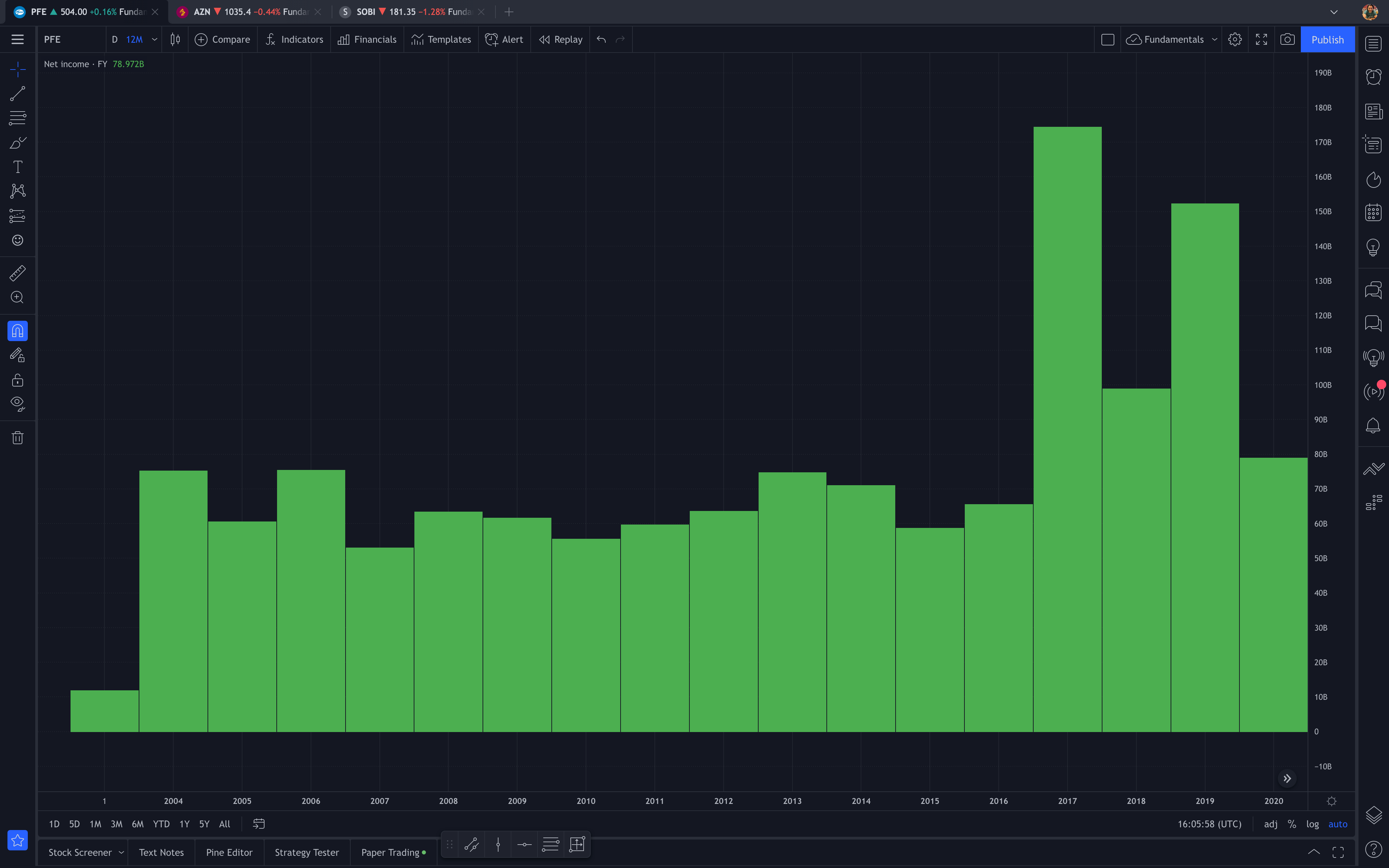Open the Pine Editor tab
Image resolution: width=1389 pixels, height=868 pixels.
pyautogui.click(x=229, y=852)
